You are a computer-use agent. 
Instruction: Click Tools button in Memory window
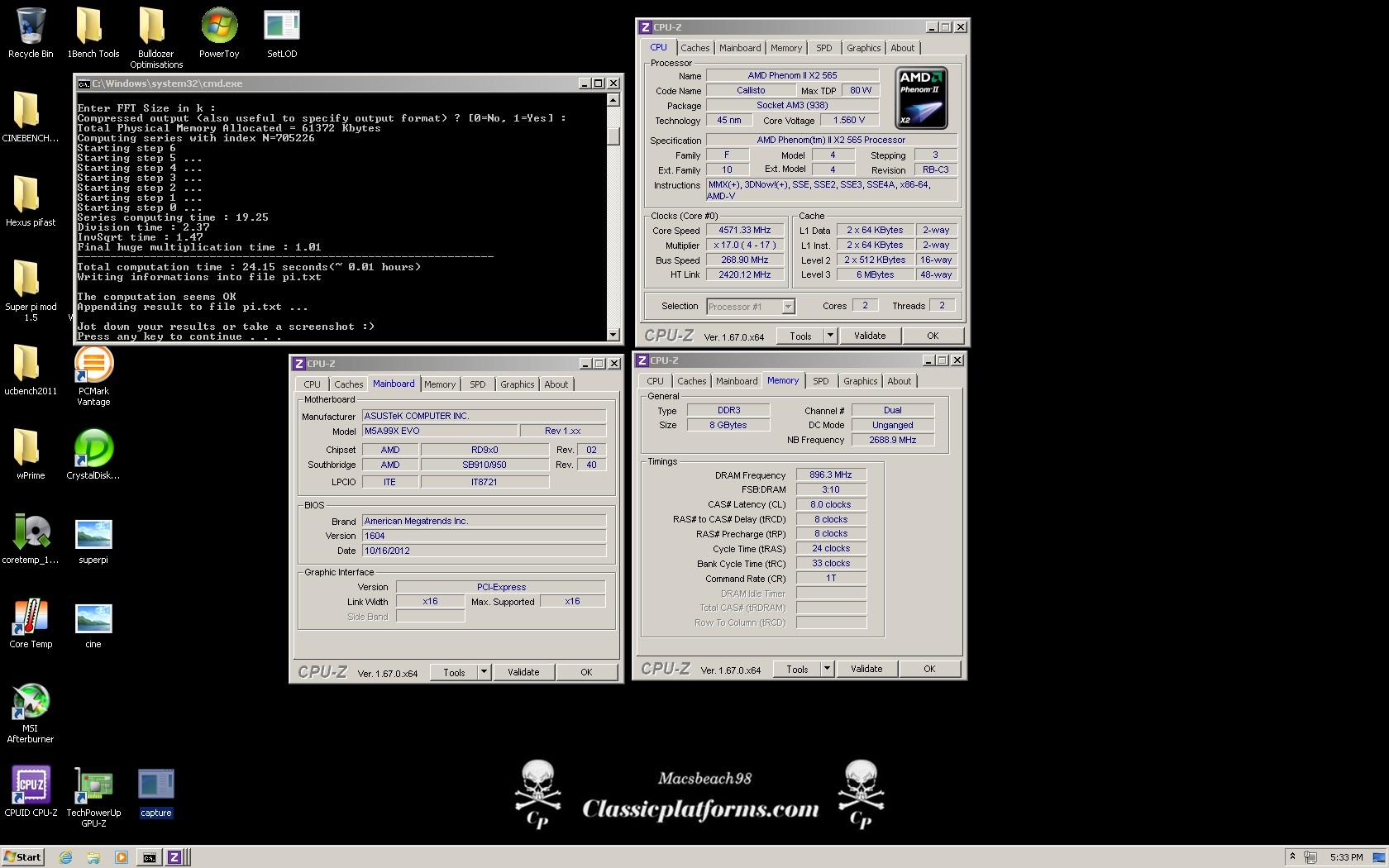coord(797,669)
